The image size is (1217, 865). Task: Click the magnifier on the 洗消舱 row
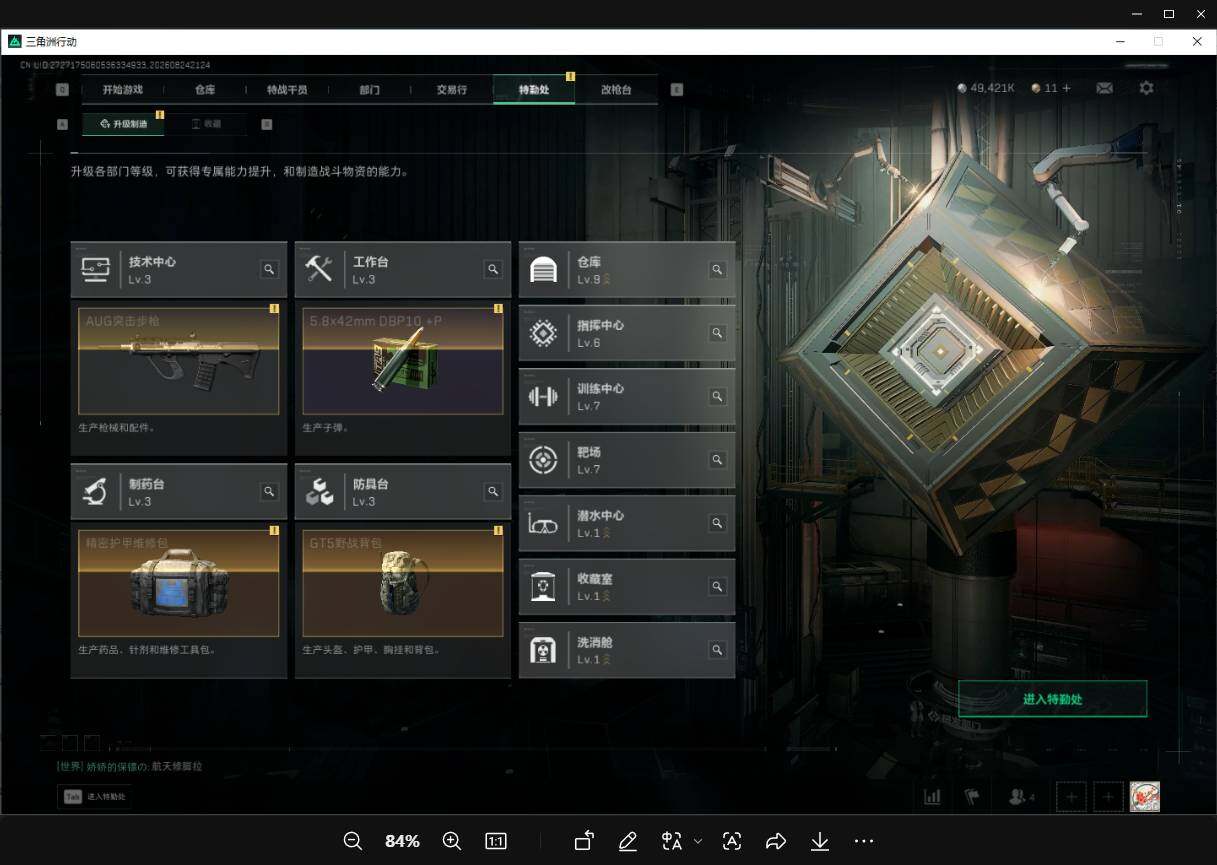click(717, 650)
